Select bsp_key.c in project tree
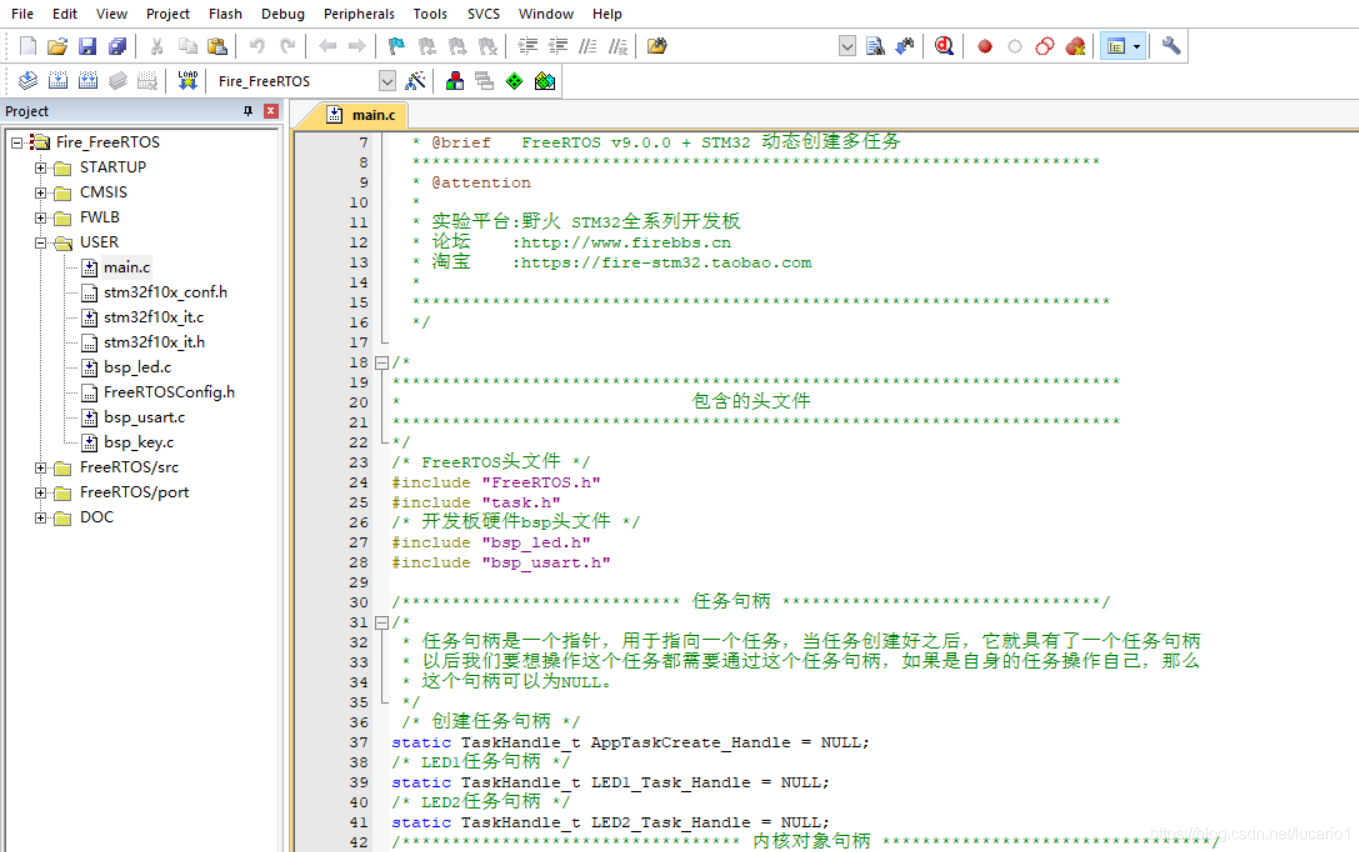This screenshot has height=852, width=1359. pos(138,442)
